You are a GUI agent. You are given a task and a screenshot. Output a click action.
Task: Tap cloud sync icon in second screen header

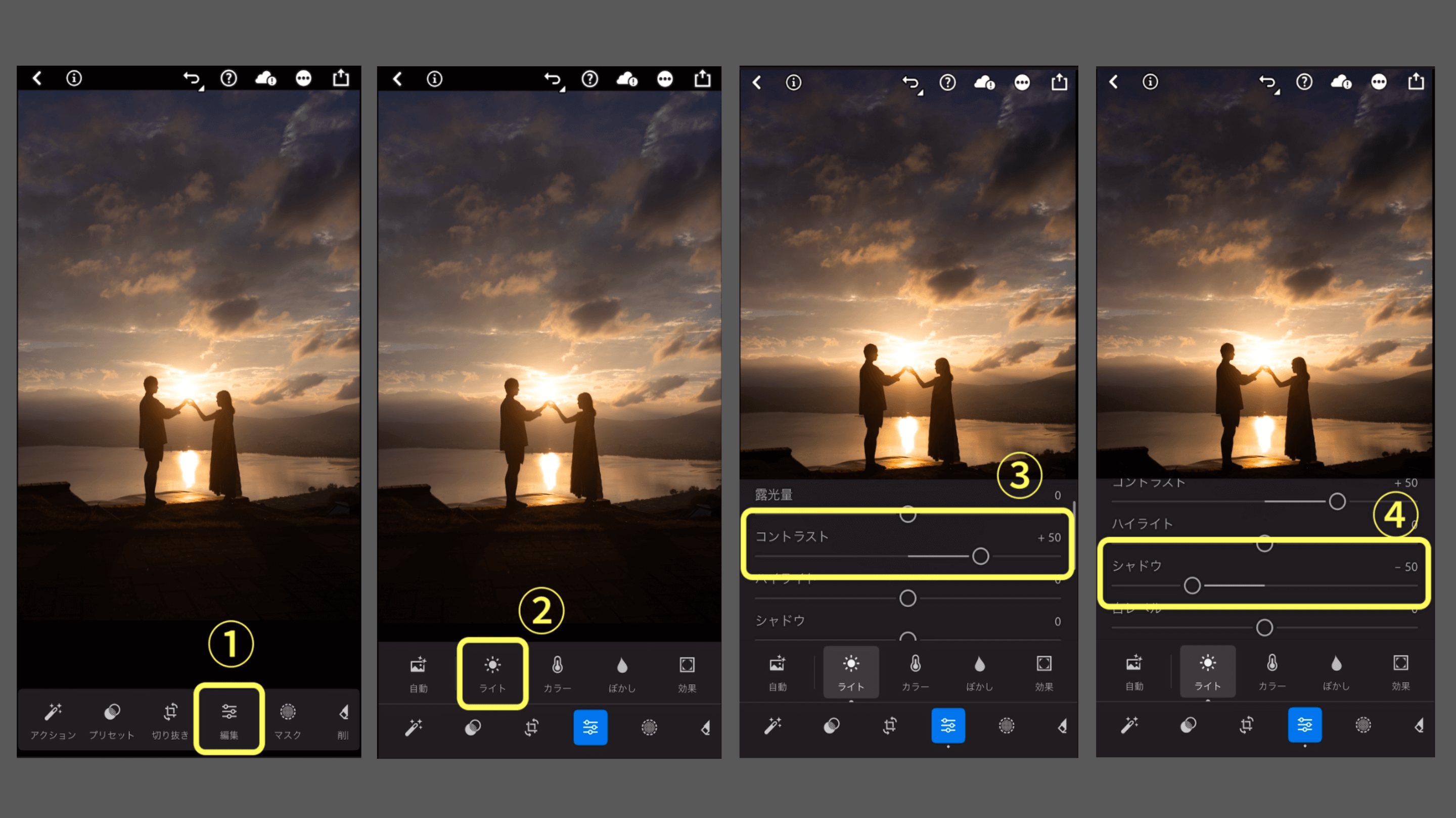point(627,79)
